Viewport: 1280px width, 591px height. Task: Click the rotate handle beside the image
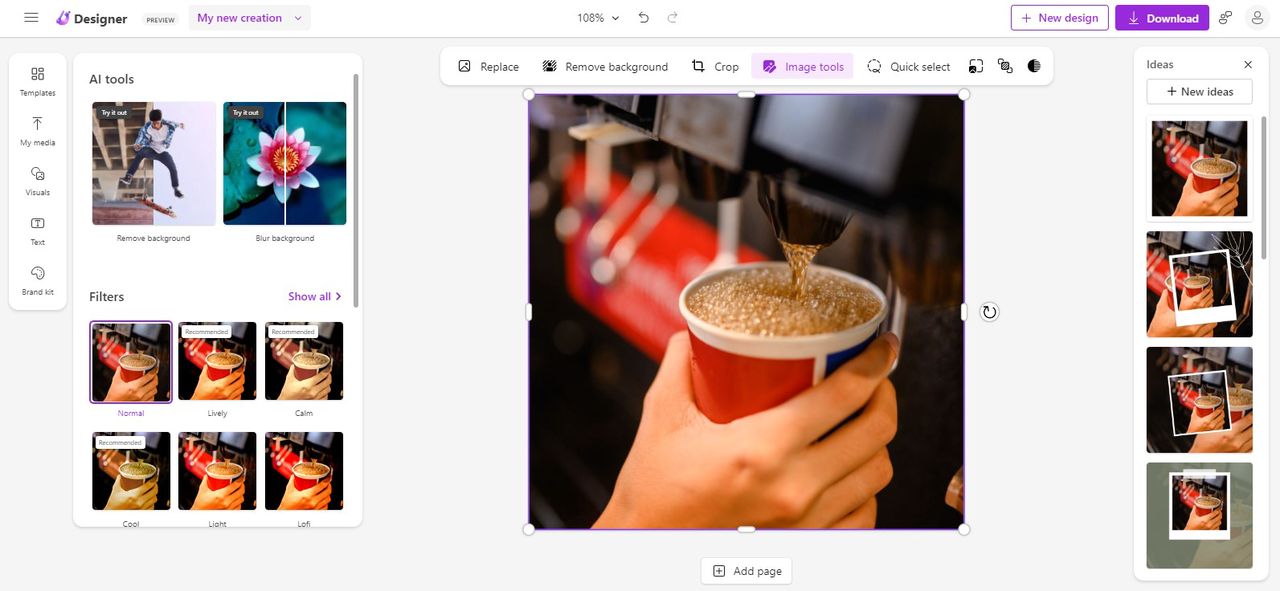coord(989,312)
